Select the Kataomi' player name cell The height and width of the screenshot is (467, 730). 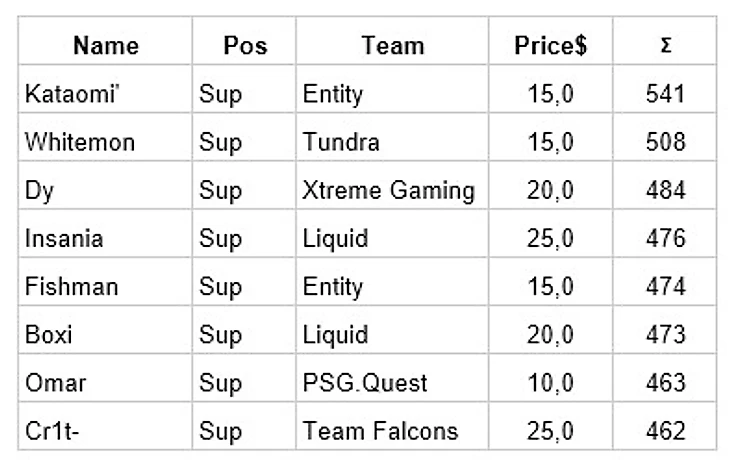pos(68,94)
